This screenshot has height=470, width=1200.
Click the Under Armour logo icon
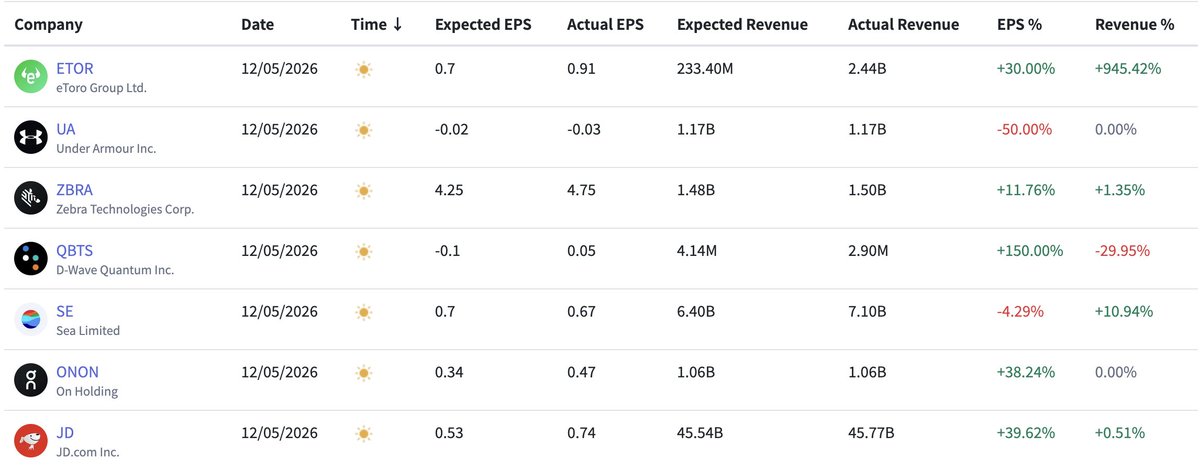click(x=31, y=137)
